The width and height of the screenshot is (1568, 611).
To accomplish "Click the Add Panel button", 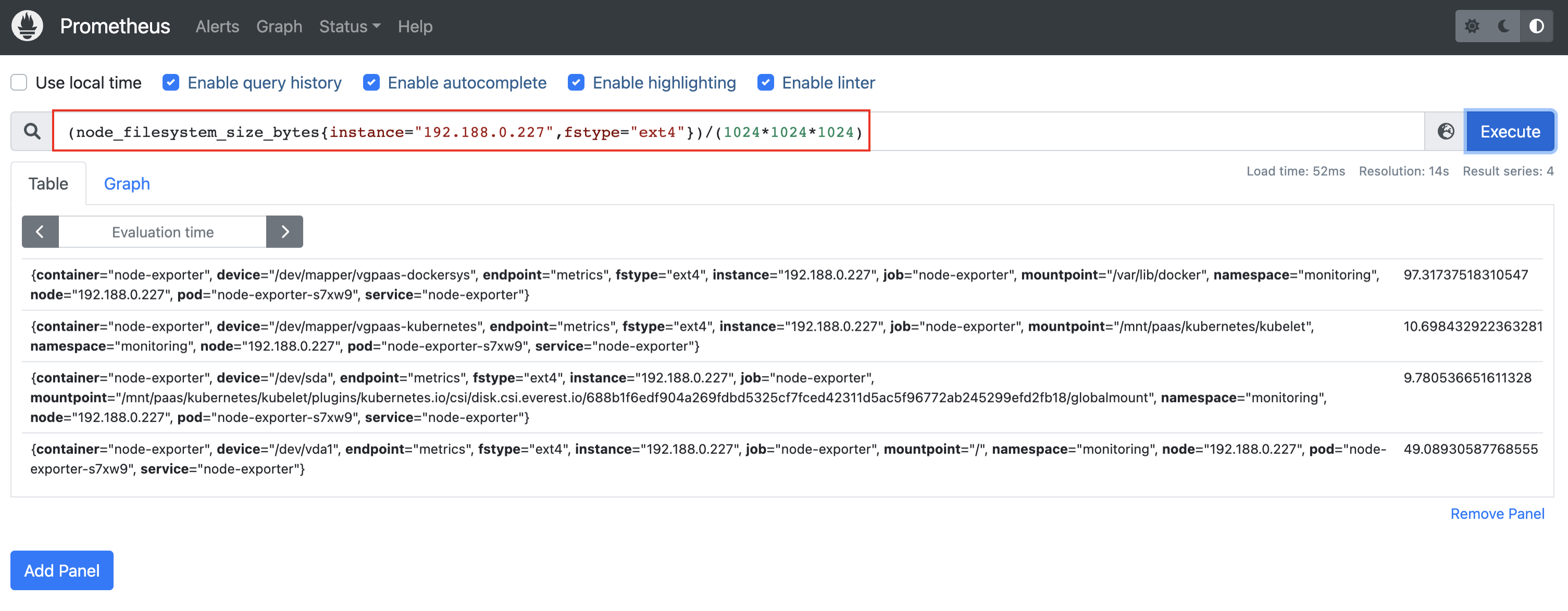I will [x=62, y=570].
